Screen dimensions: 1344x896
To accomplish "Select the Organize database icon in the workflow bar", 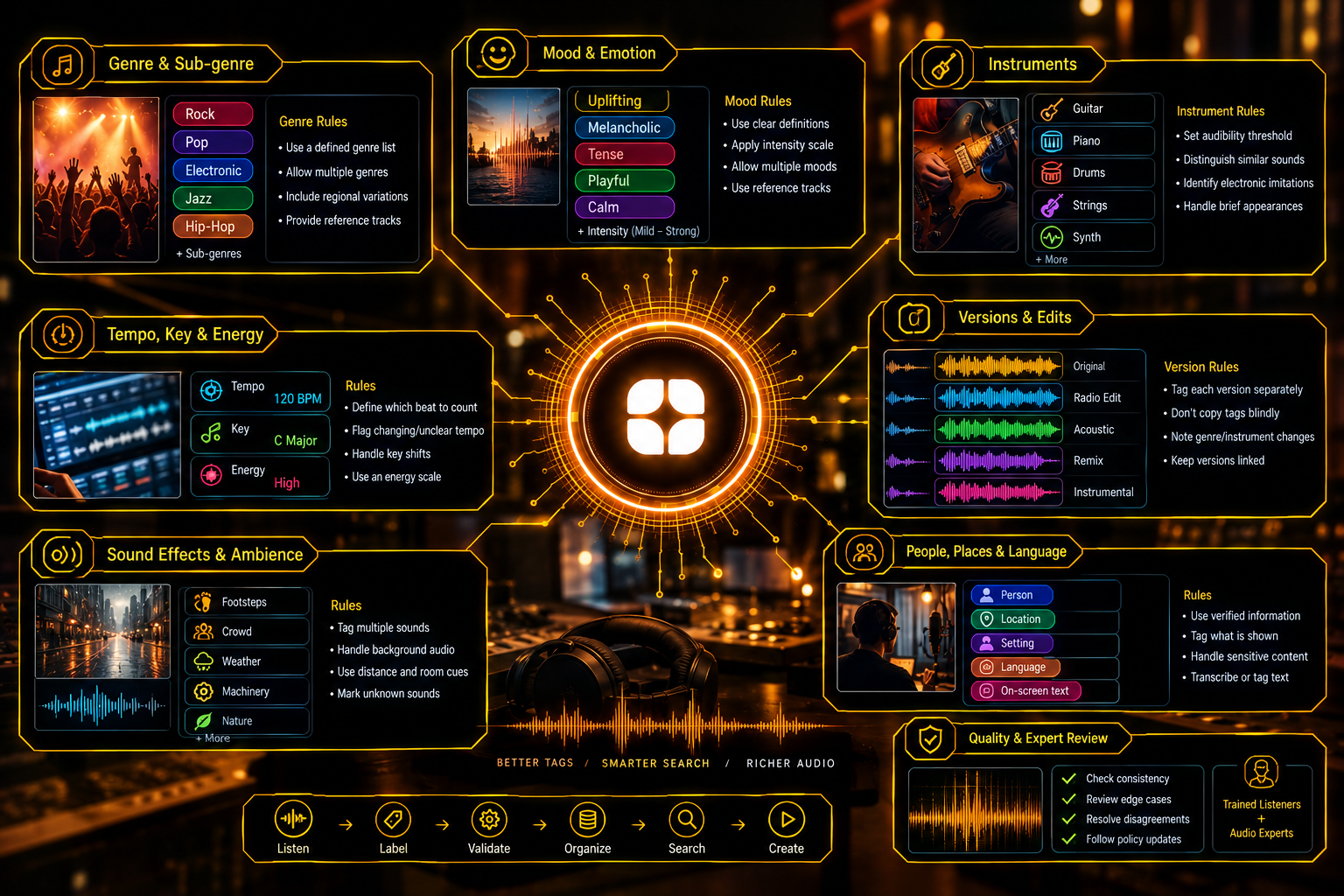I will [588, 819].
